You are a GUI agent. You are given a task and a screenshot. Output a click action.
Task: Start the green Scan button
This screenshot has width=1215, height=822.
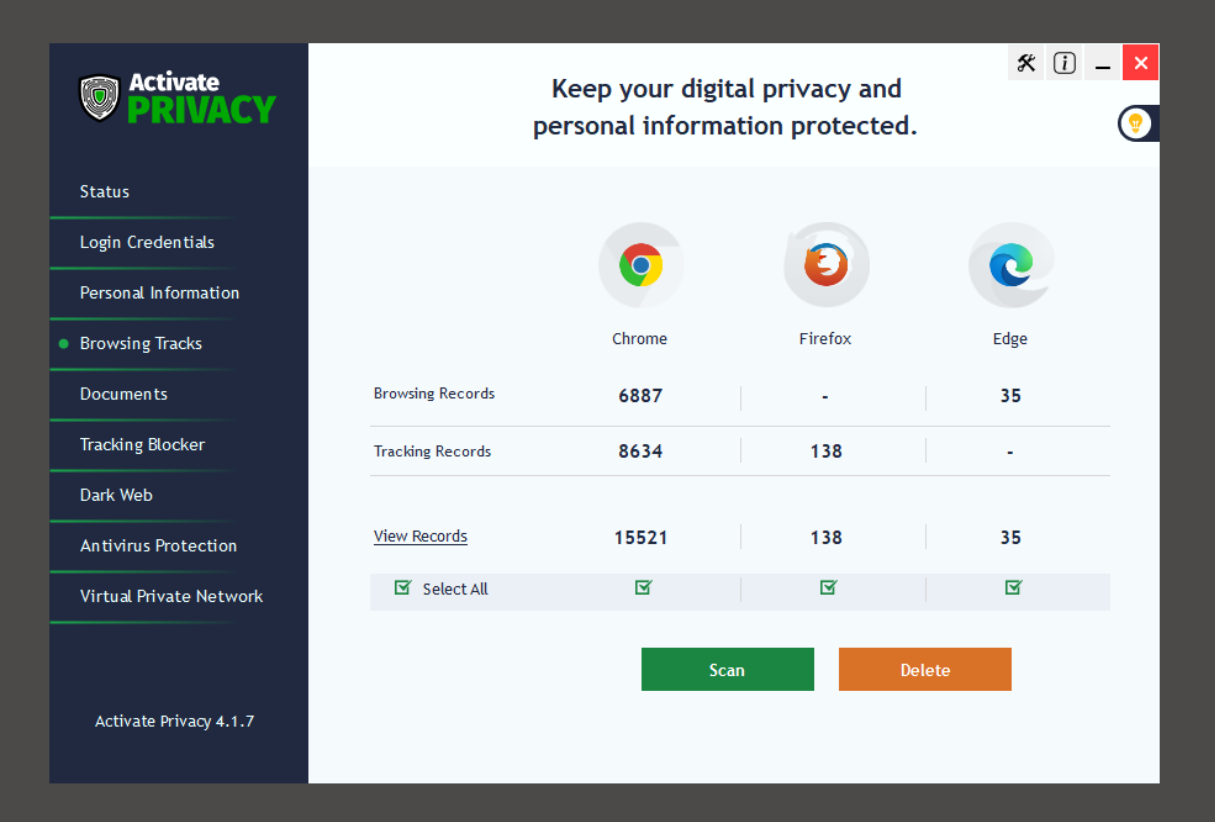pyautogui.click(x=727, y=670)
